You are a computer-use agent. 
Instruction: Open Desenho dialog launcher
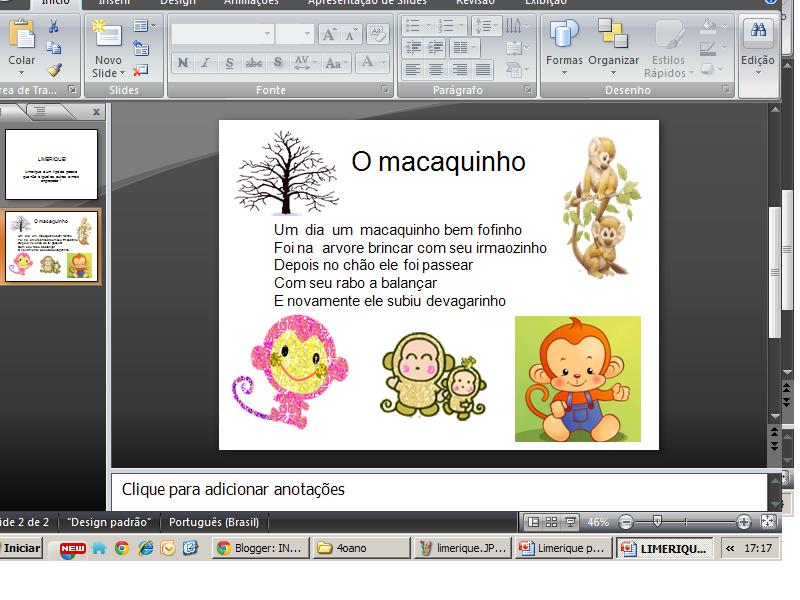(x=726, y=90)
